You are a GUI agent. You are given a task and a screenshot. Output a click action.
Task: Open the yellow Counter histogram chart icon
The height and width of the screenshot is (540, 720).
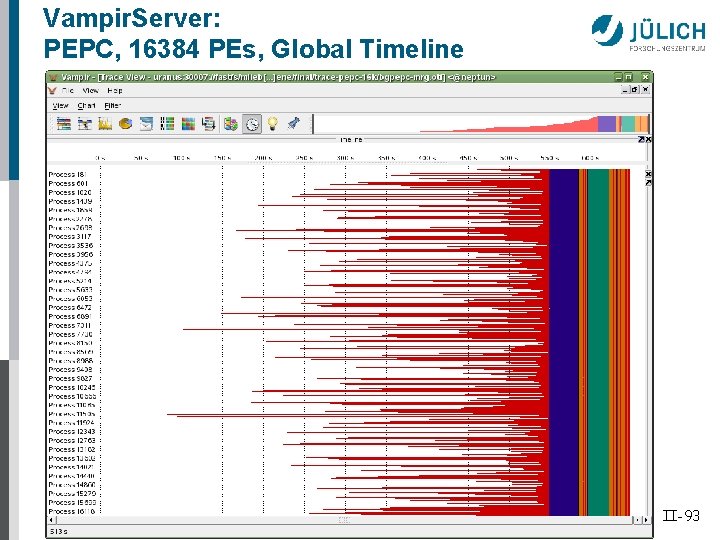pos(105,124)
